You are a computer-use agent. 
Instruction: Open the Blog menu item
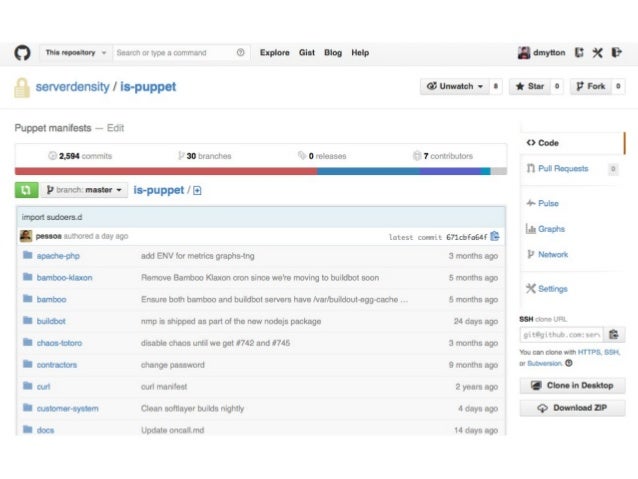[x=333, y=52]
